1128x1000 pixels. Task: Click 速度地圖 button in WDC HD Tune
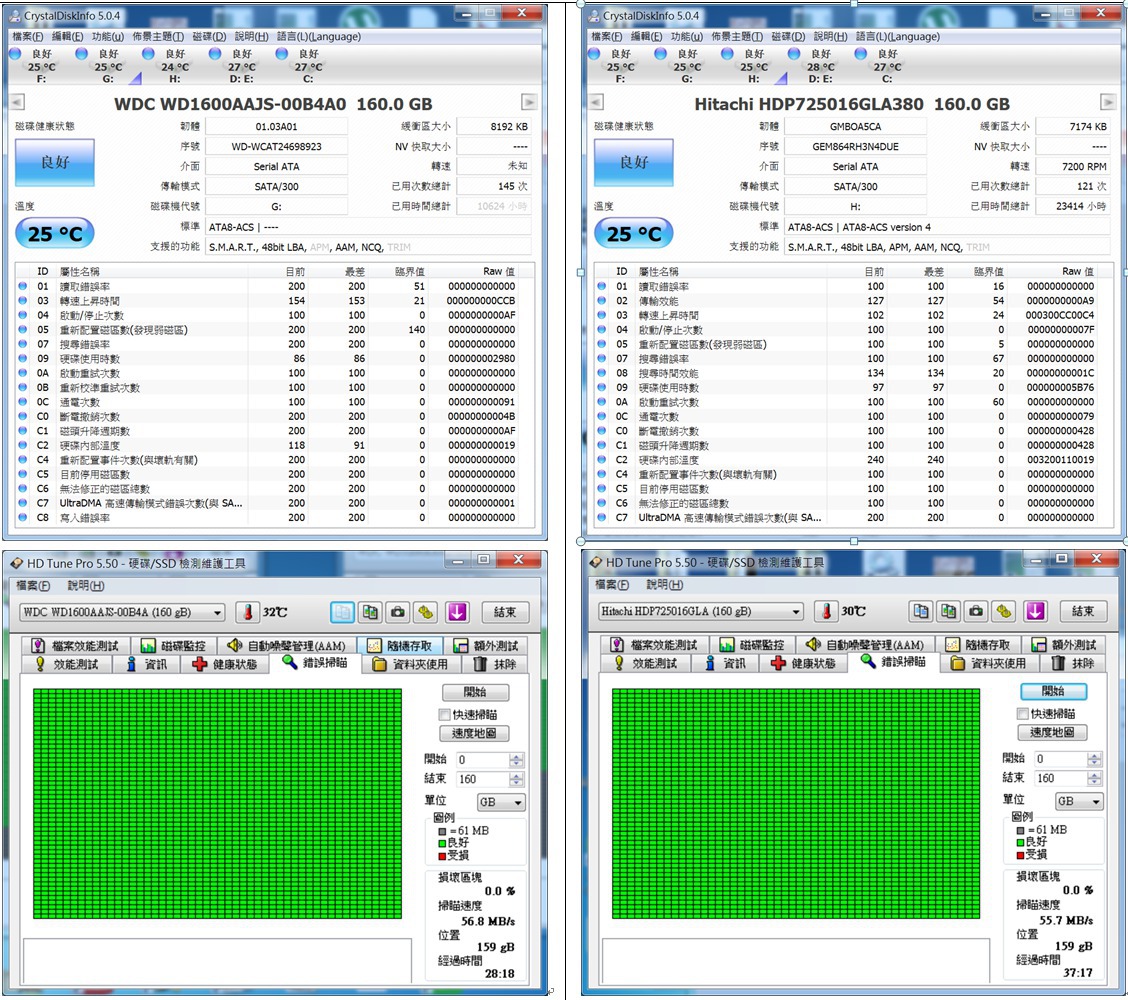point(474,734)
